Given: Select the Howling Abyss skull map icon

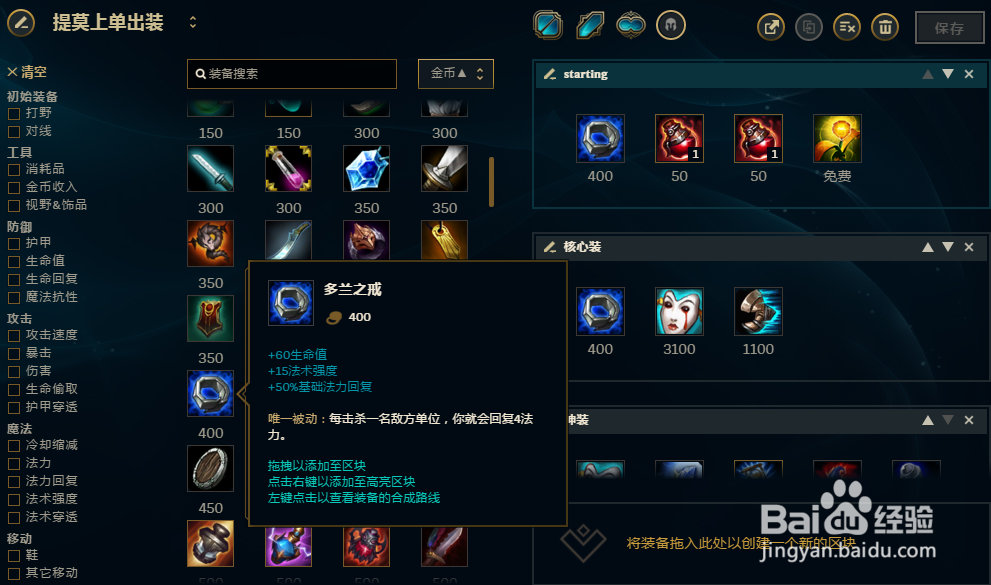Looking at the screenshot, I should coord(671,26).
